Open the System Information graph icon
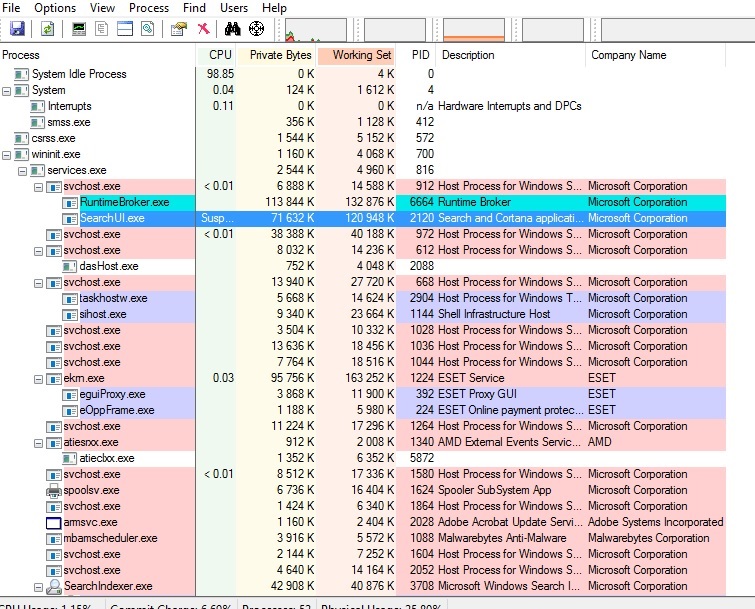Viewport: 755px width, 609px height. (79, 28)
